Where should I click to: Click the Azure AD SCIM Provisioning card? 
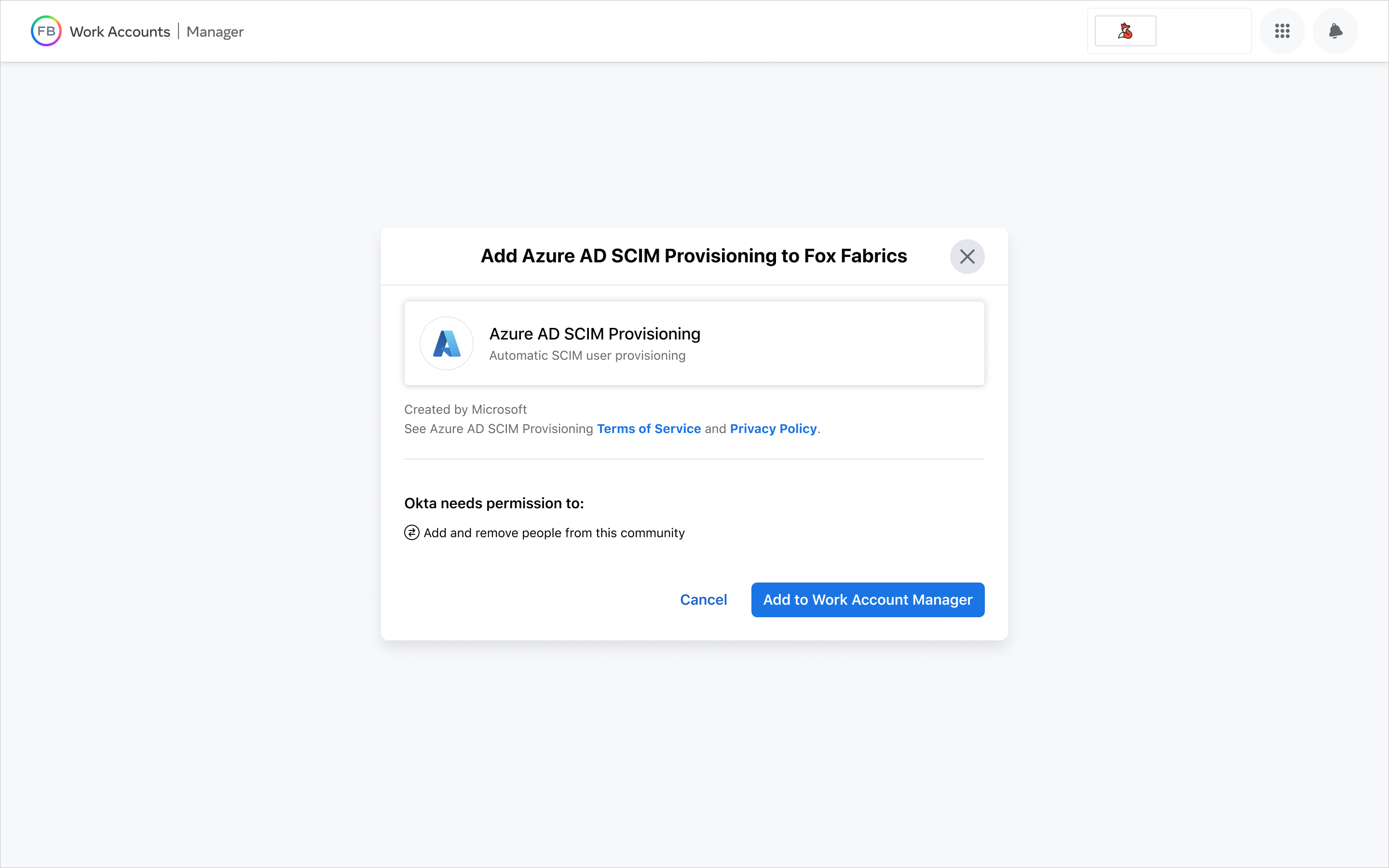pyautogui.click(x=694, y=343)
